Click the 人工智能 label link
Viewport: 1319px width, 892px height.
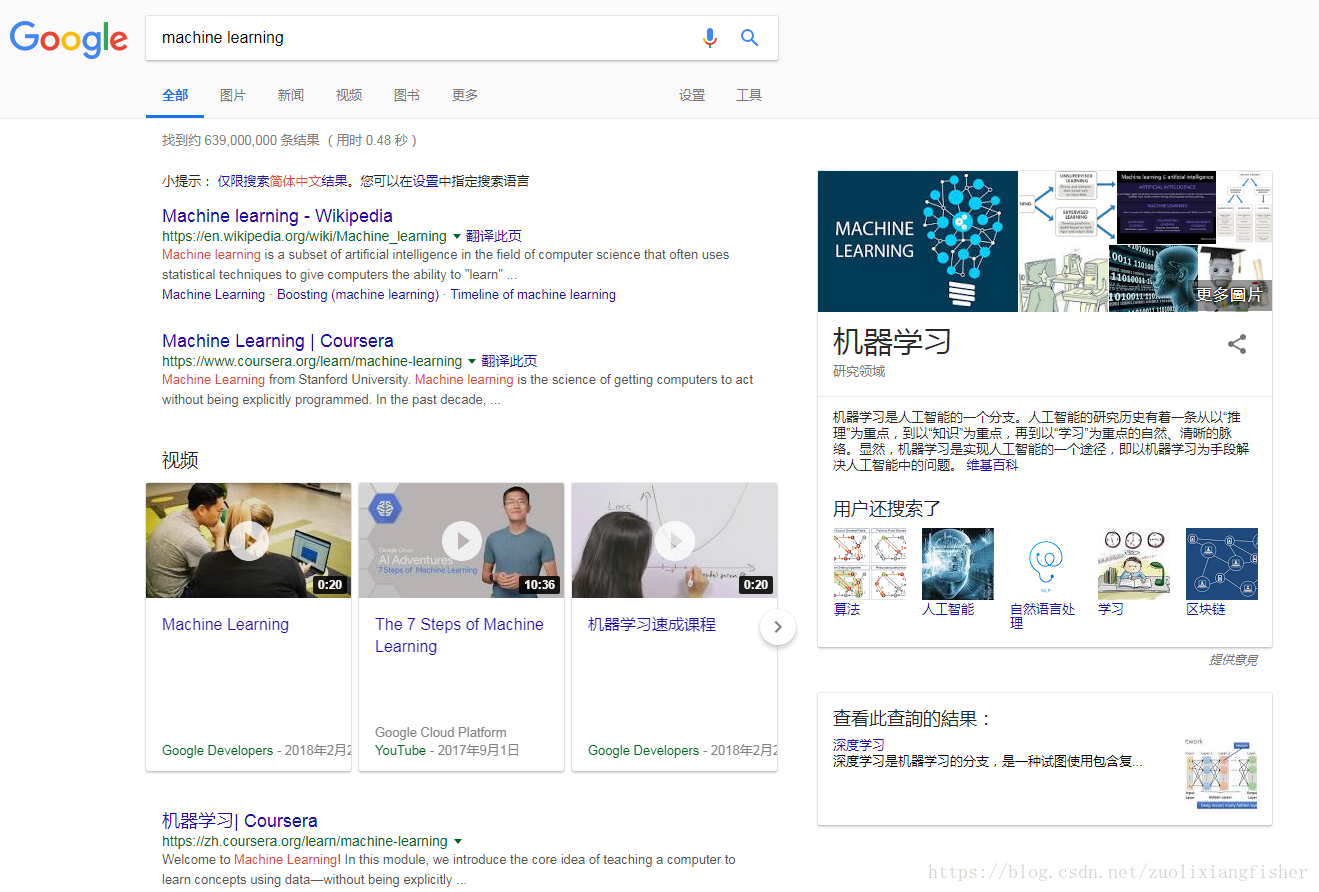click(x=948, y=609)
